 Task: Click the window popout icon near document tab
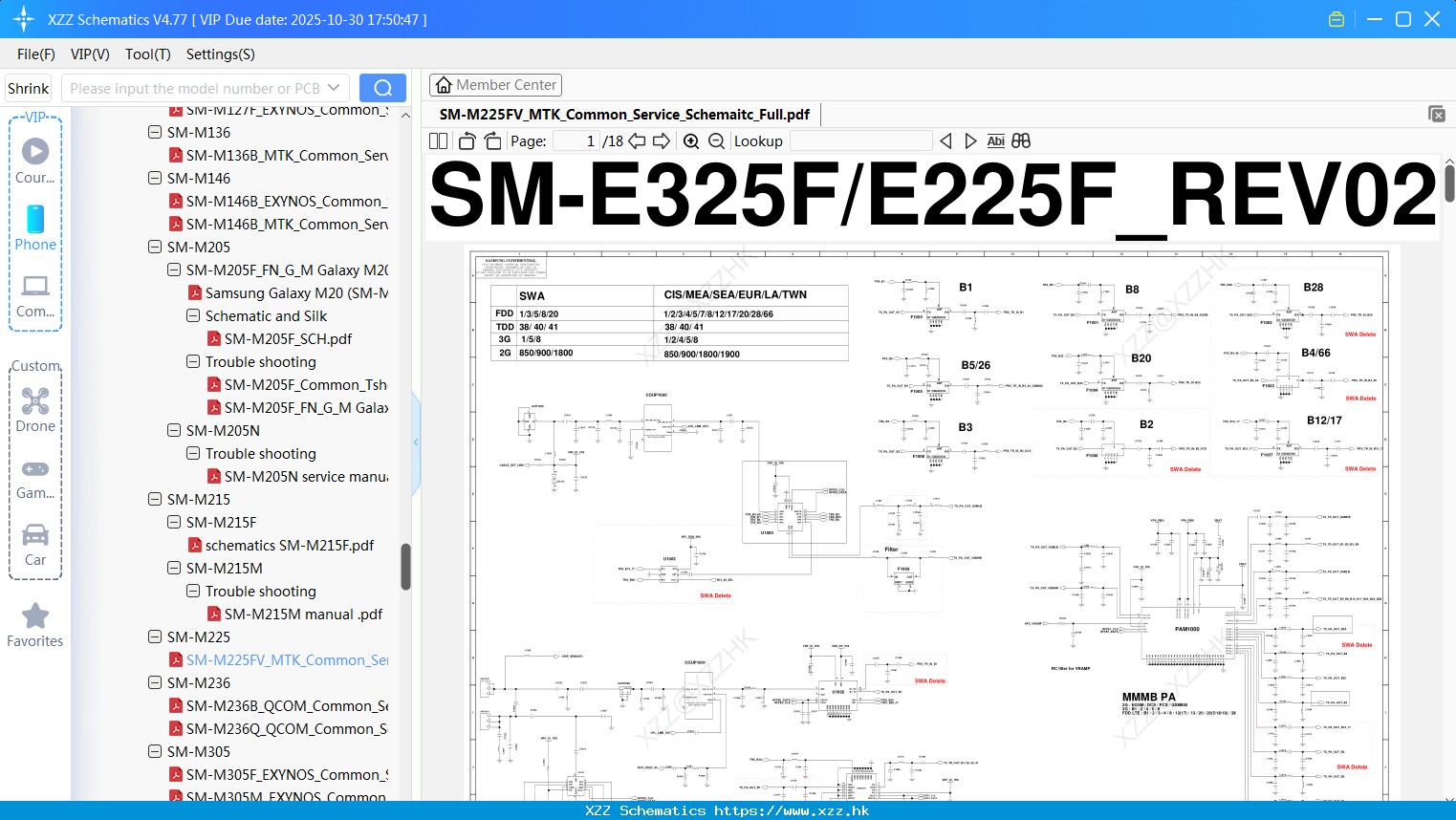tap(1436, 114)
